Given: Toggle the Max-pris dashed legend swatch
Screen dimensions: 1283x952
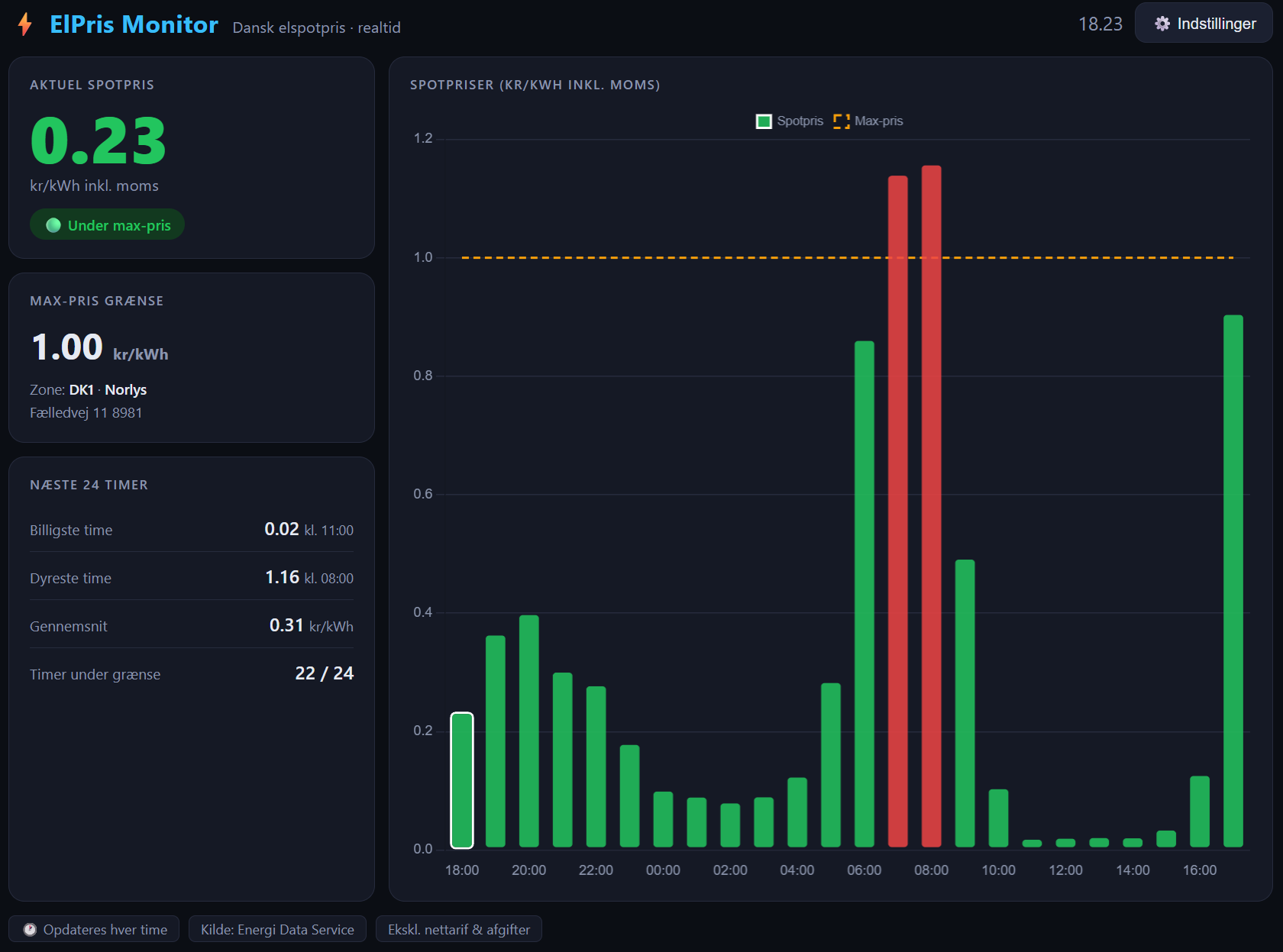Looking at the screenshot, I should [842, 121].
